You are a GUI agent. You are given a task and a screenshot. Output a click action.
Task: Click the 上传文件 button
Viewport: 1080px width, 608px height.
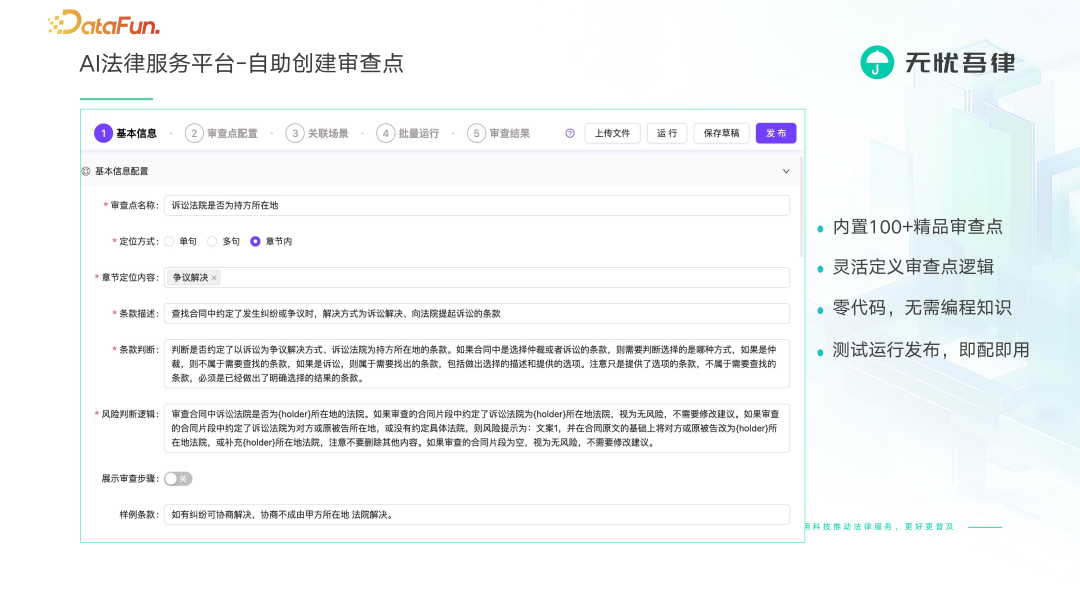click(x=612, y=133)
